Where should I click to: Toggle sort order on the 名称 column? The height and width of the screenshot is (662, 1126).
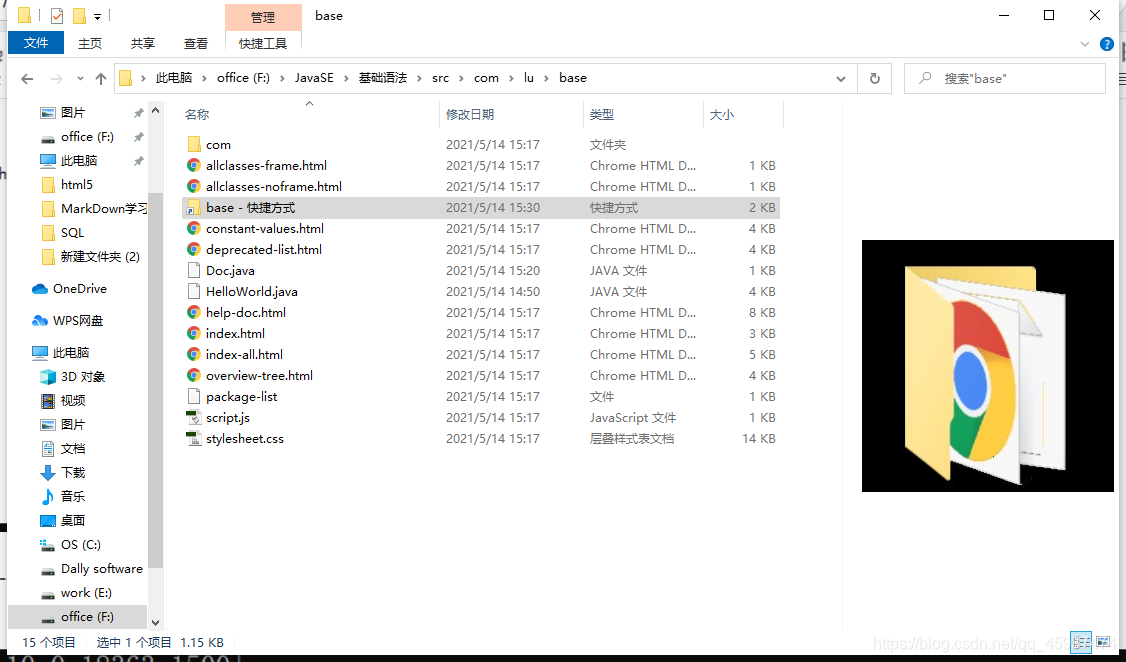196,114
